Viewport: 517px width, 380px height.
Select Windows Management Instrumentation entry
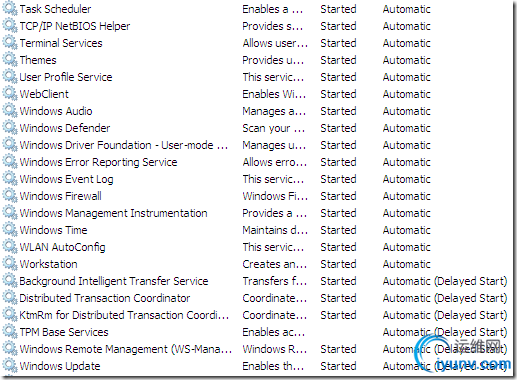click(x=113, y=213)
